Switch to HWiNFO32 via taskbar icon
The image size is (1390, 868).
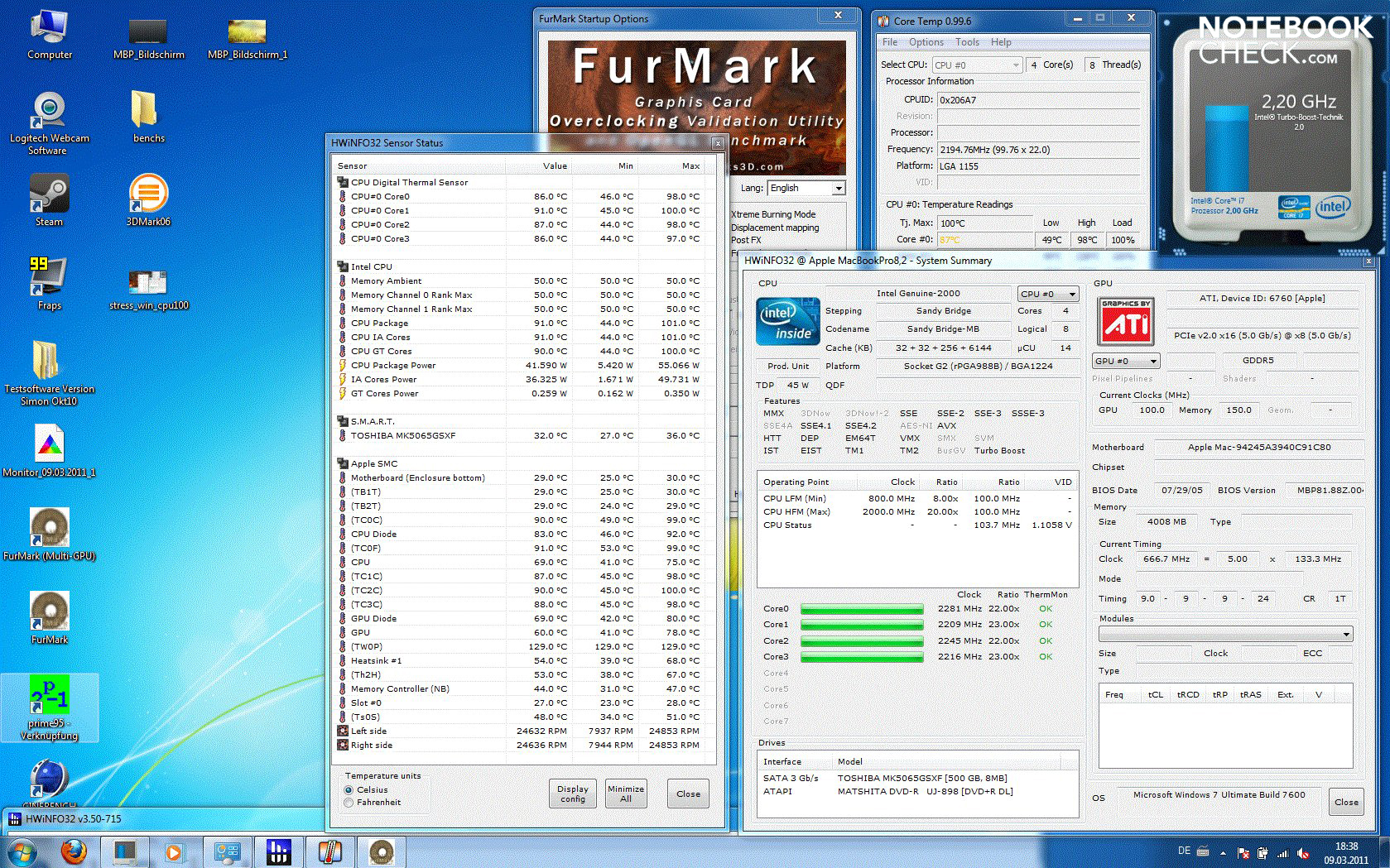point(279,852)
